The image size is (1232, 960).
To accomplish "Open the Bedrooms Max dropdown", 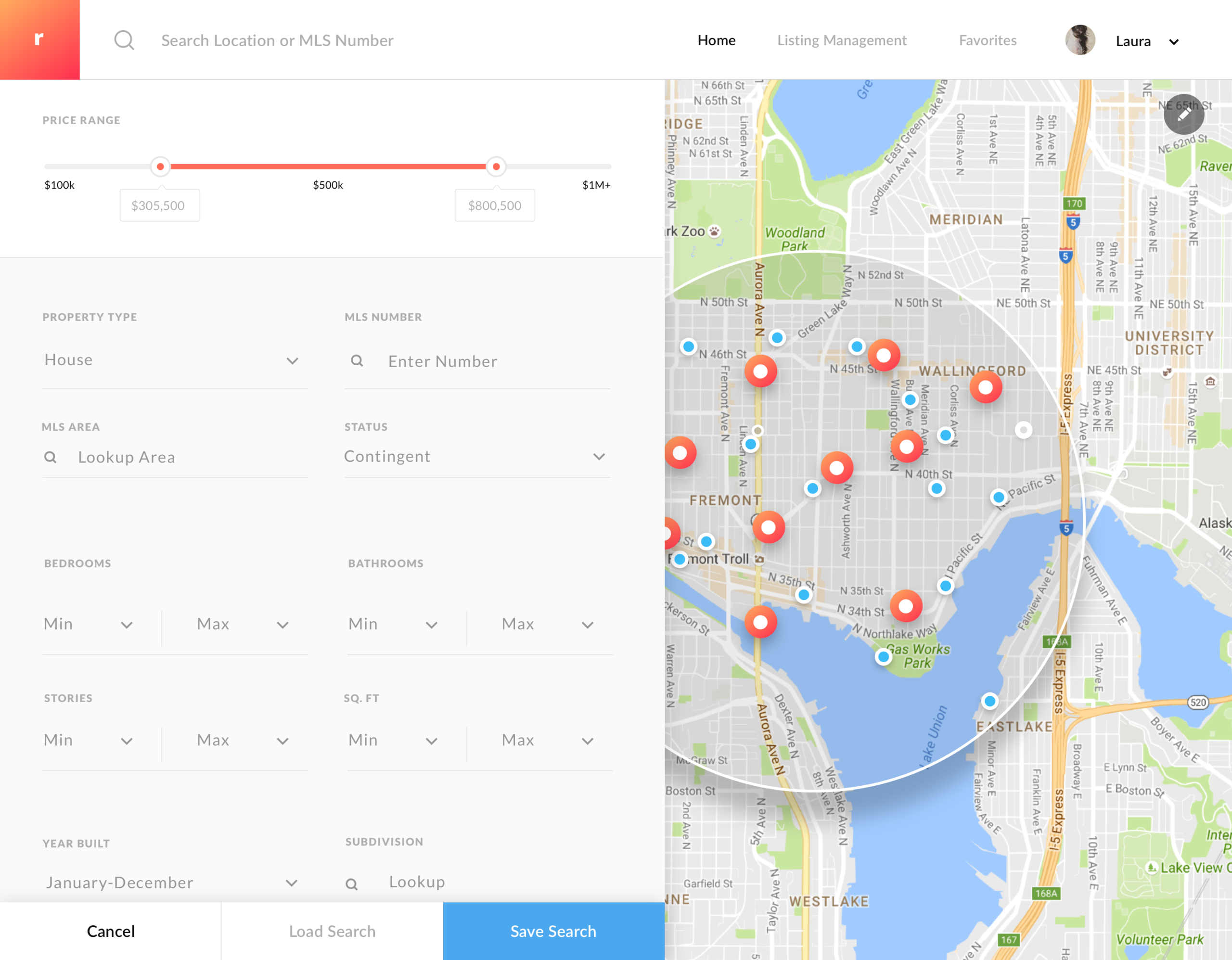I will coord(243,625).
